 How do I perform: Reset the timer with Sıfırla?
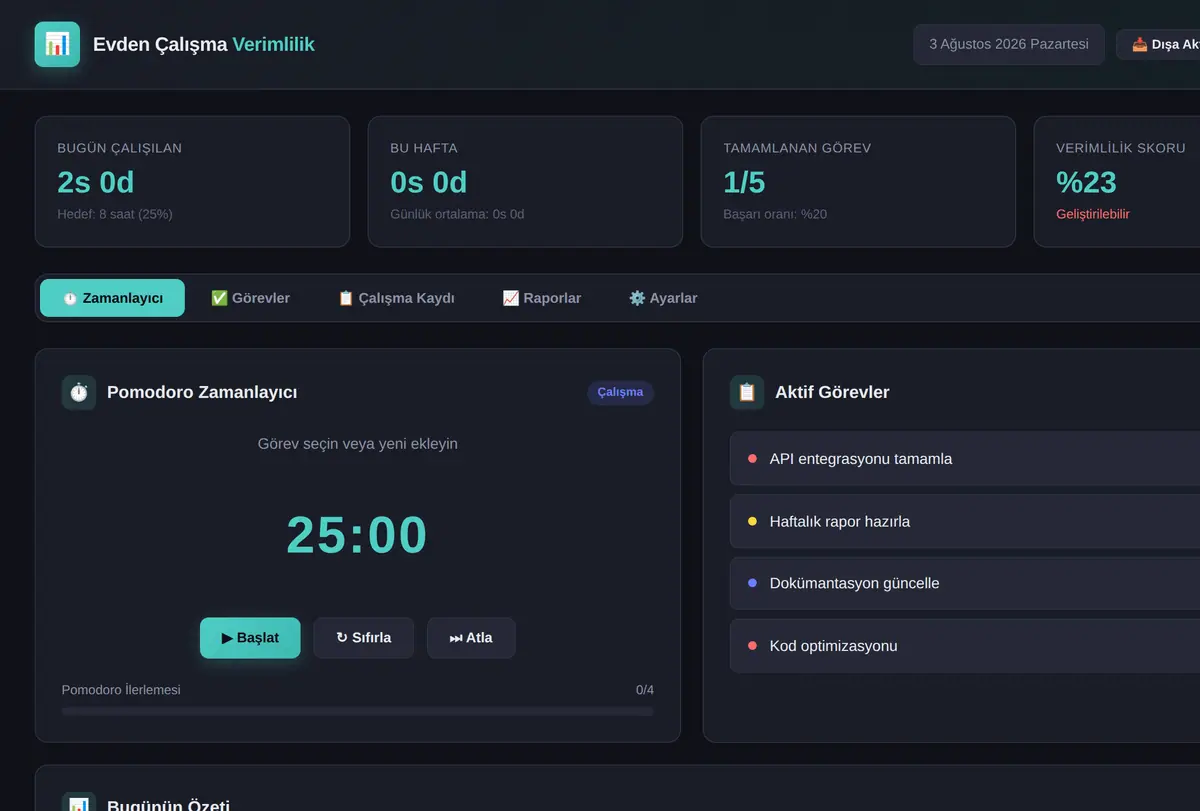click(364, 638)
